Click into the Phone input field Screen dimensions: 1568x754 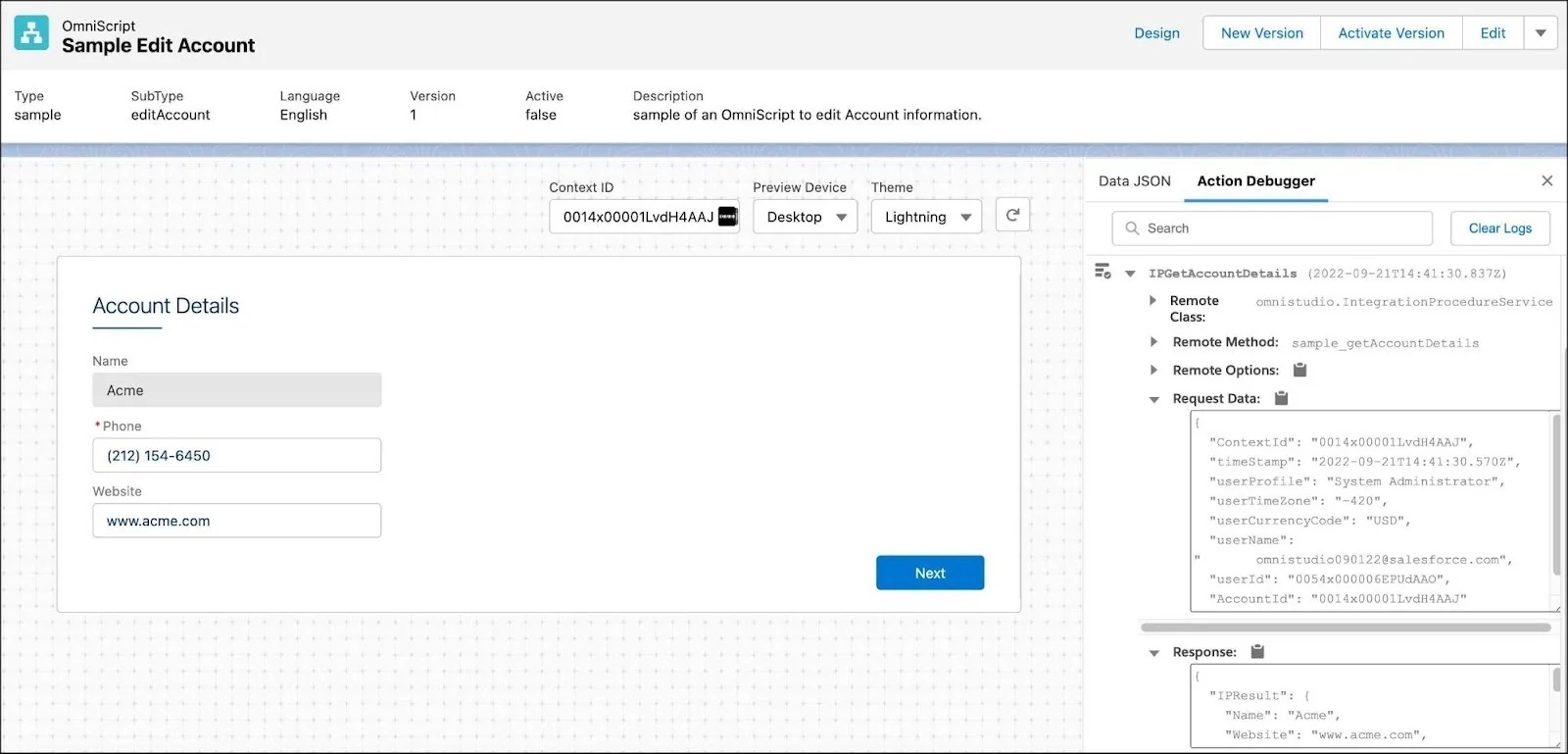pos(236,456)
